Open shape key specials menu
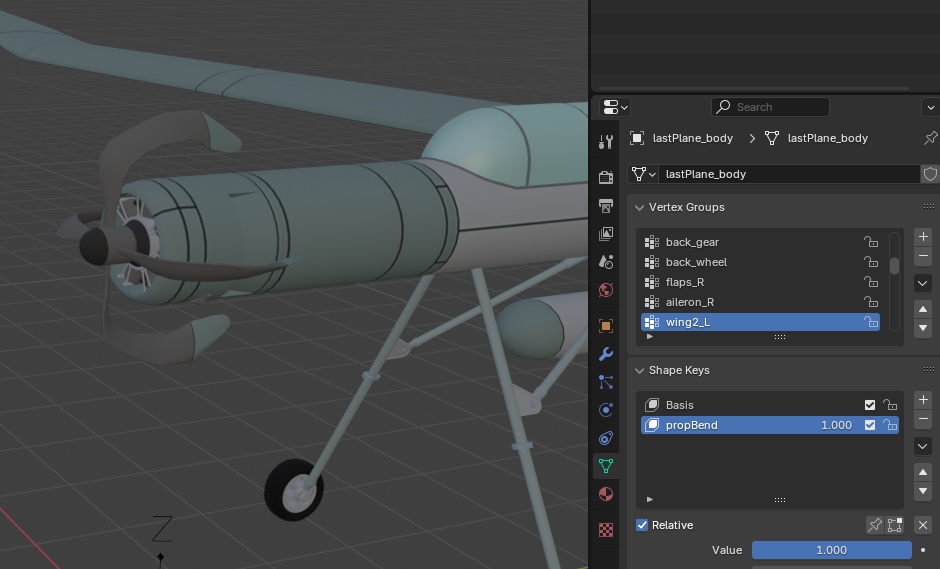This screenshot has height=569, width=940. 923,446
